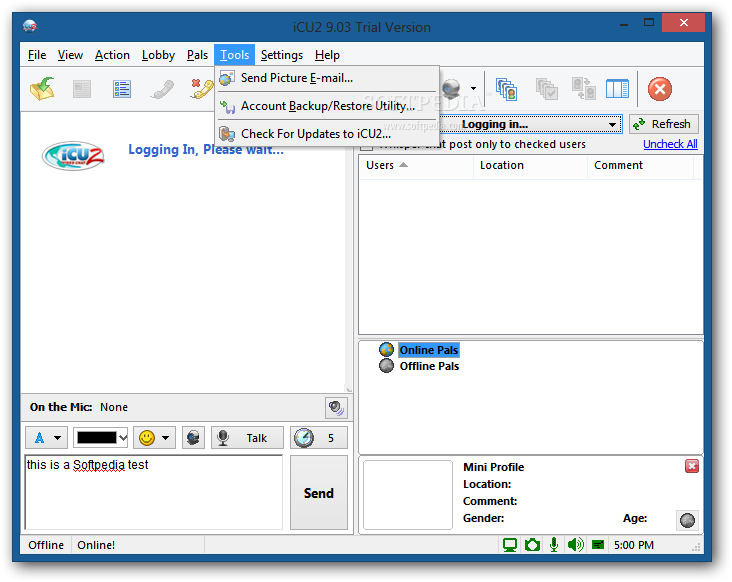Click the blue checklist toolbar icon
This screenshot has width=732, height=582.
[x=122, y=89]
